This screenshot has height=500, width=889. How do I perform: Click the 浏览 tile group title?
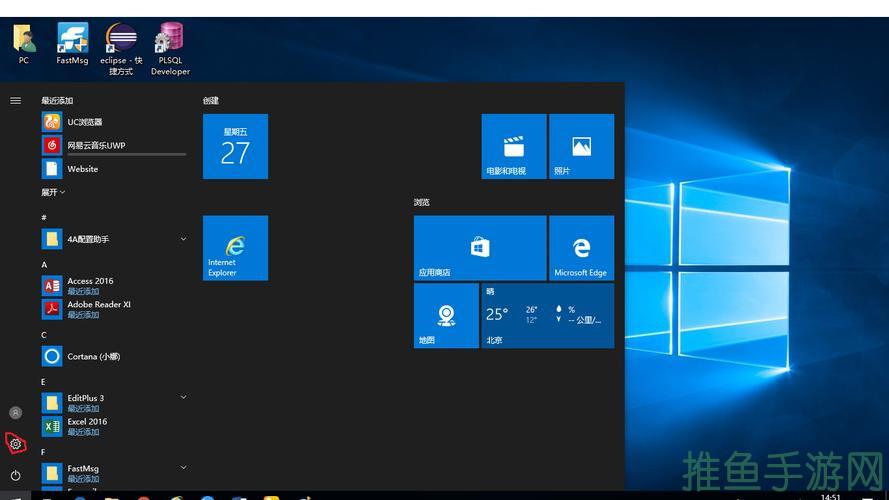pos(421,202)
